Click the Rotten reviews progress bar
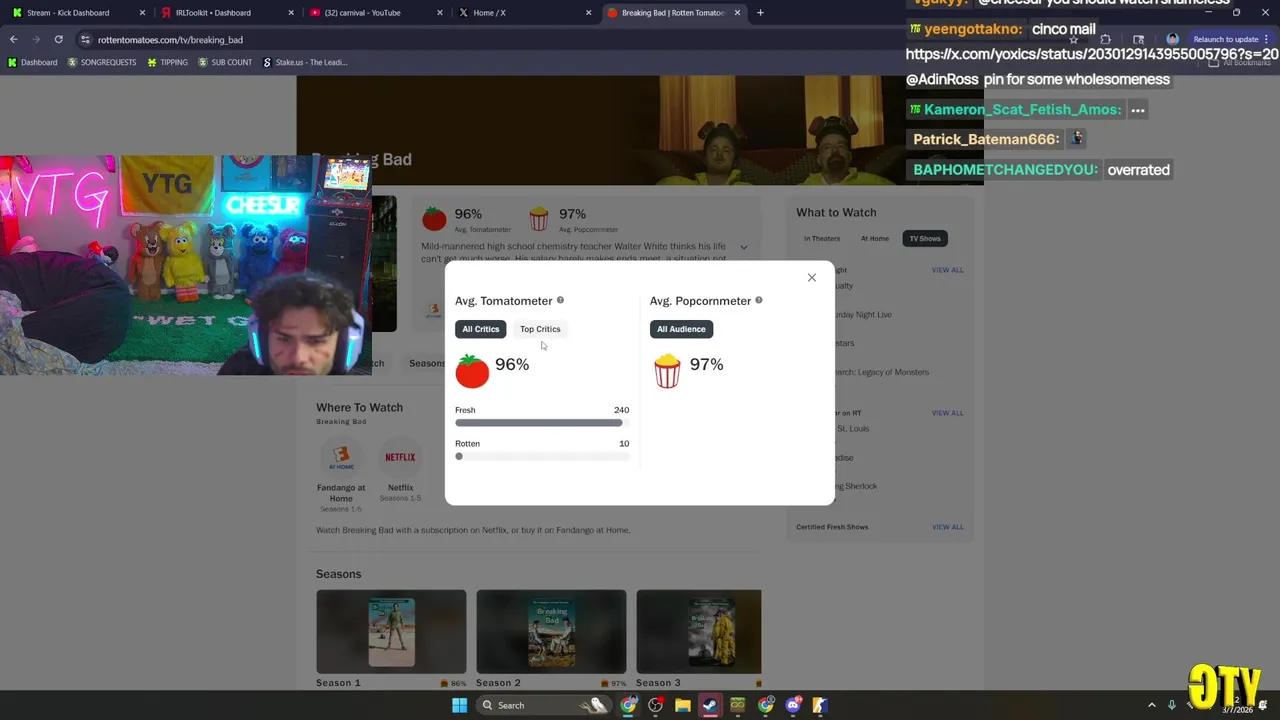This screenshot has width=1280, height=720. coord(542,456)
